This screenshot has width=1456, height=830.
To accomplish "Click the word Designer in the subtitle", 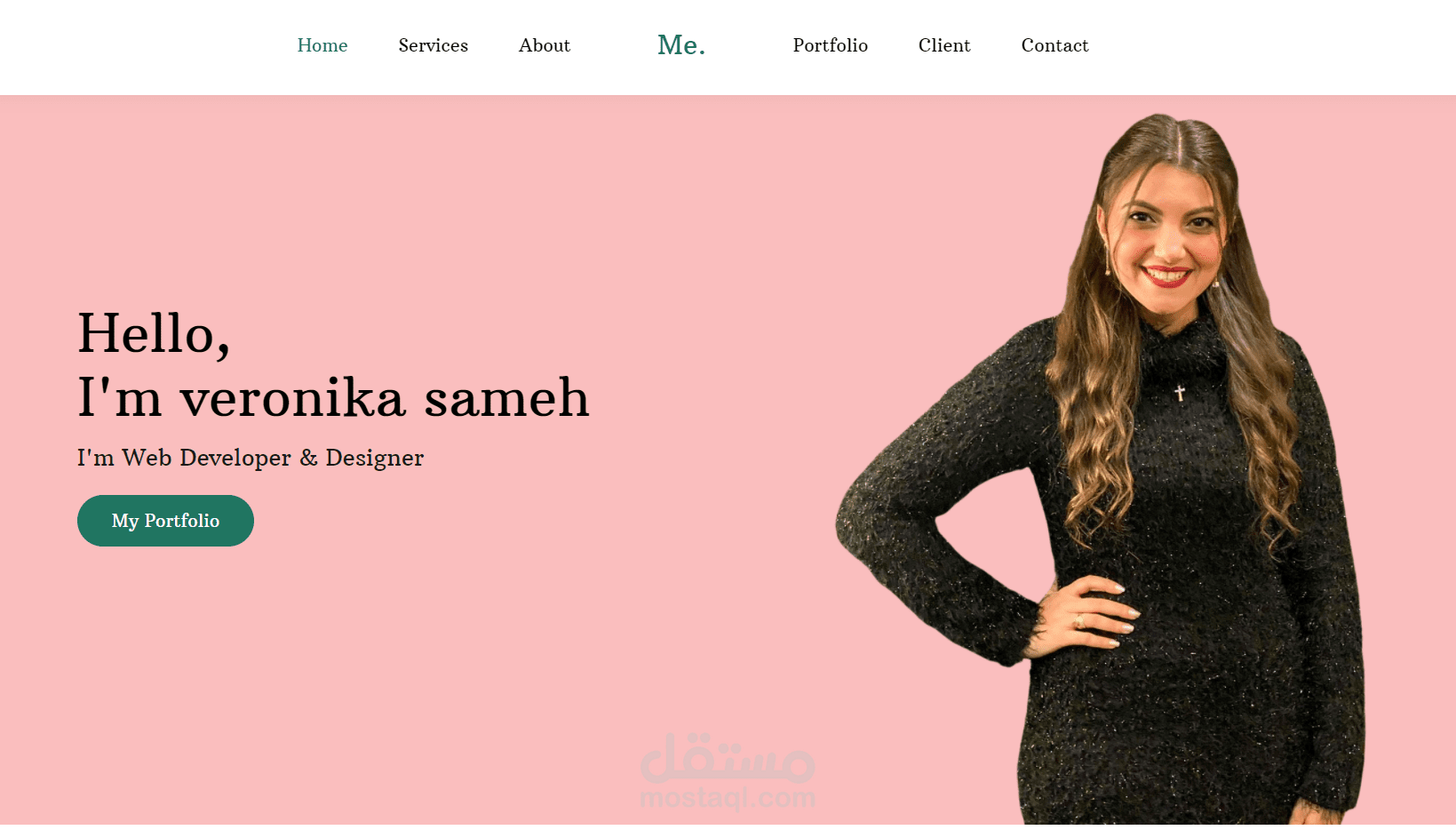I will (x=374, y=458).
